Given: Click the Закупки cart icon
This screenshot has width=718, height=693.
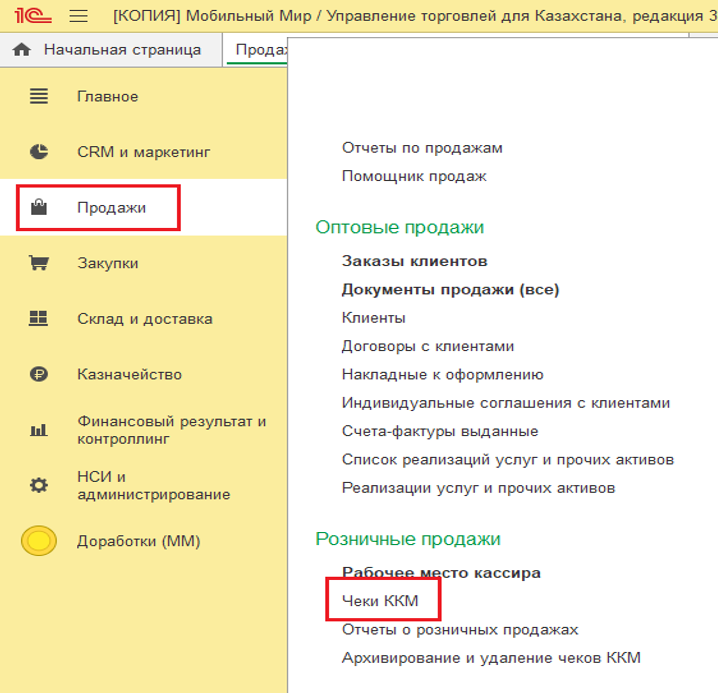Looking at the screenshot, I should pos(39,263).
